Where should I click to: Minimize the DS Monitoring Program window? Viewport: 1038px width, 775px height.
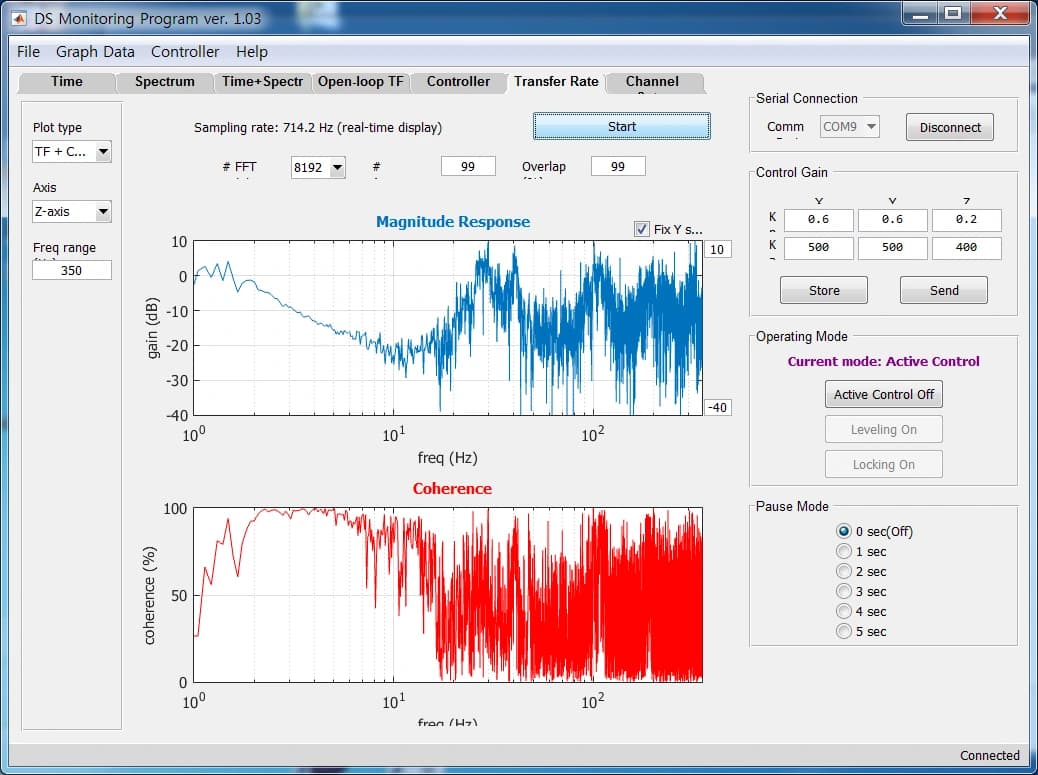pos(920,14)
